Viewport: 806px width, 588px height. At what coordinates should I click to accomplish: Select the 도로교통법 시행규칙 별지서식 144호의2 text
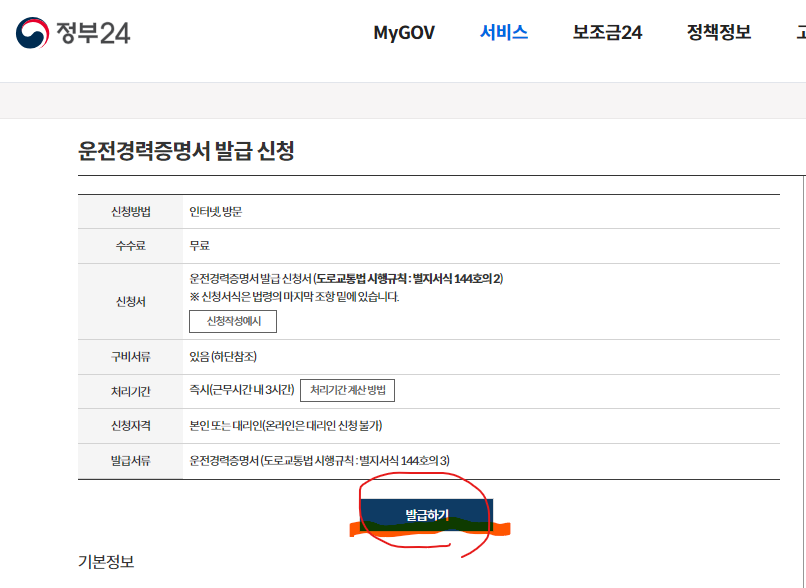coord(408,279)
